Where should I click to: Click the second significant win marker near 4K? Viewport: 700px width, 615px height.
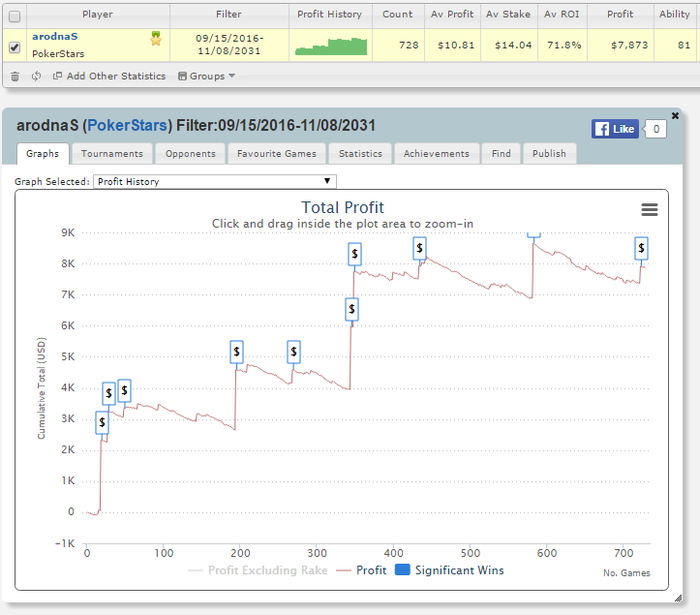tap(124, 391)
